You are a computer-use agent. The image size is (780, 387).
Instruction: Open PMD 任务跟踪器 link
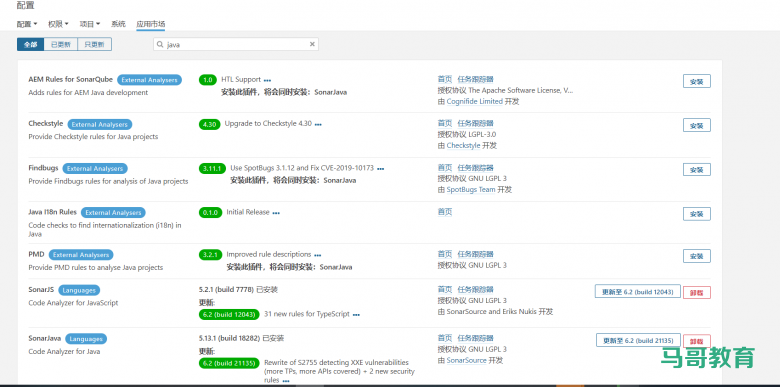pos(475,254)
